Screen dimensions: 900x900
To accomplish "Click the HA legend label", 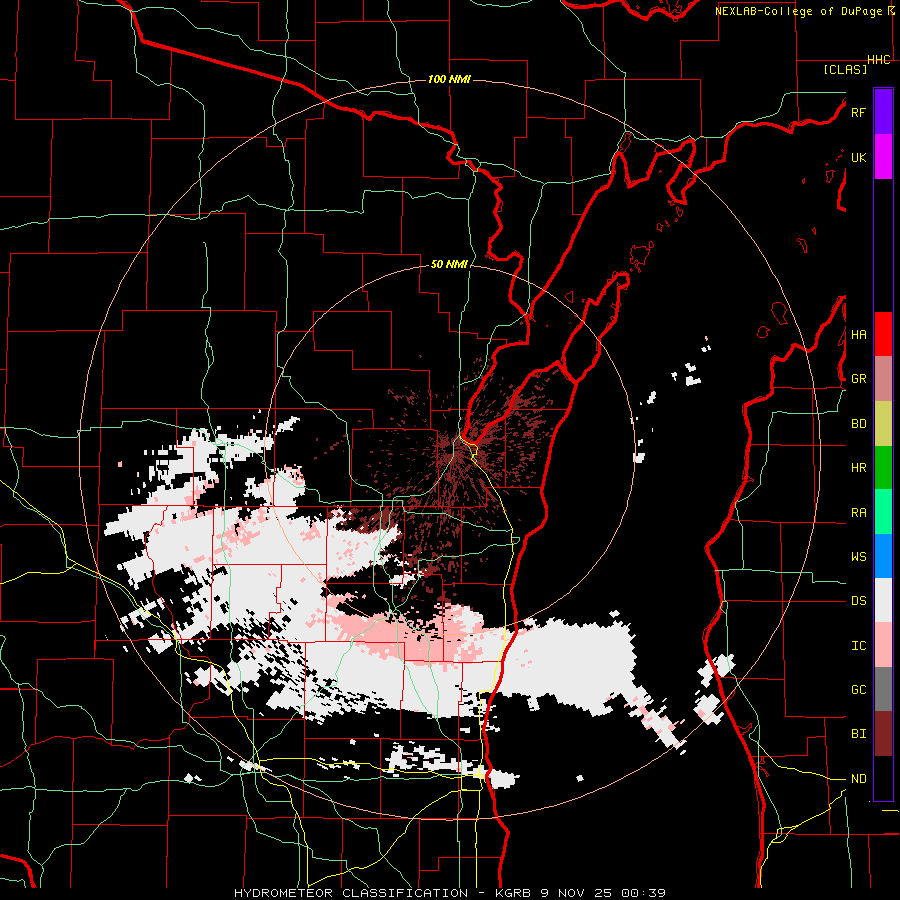I will (x=858, y=334).
